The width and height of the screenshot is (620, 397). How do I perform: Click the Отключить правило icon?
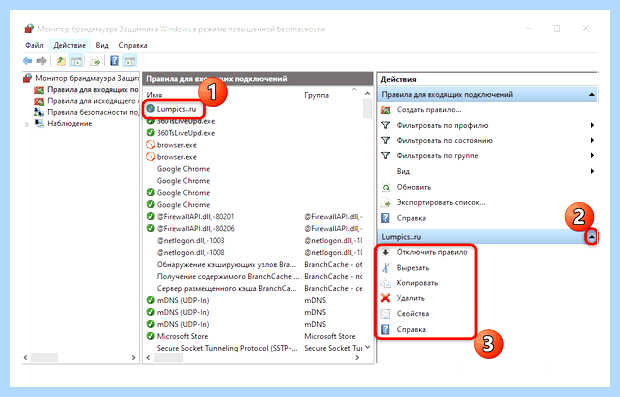pyautogui.click(x=386, y=252)
